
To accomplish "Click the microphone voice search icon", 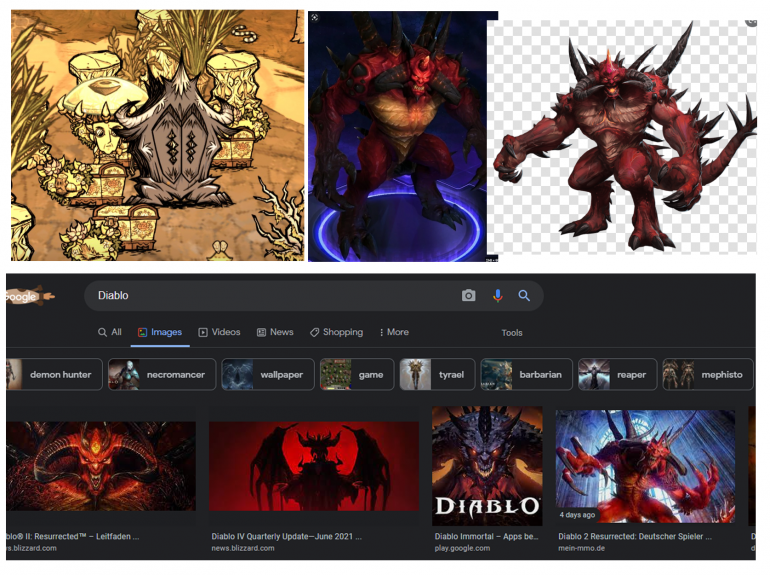I will (497, 295).
